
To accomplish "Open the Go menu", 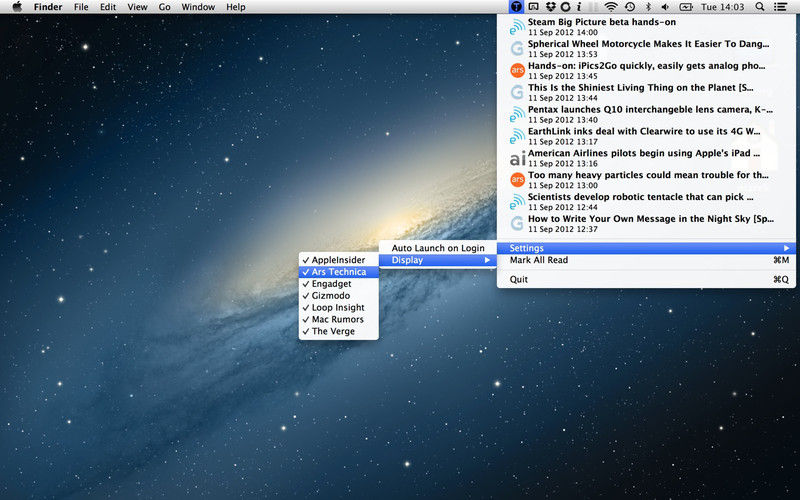I will coord(164,7).
